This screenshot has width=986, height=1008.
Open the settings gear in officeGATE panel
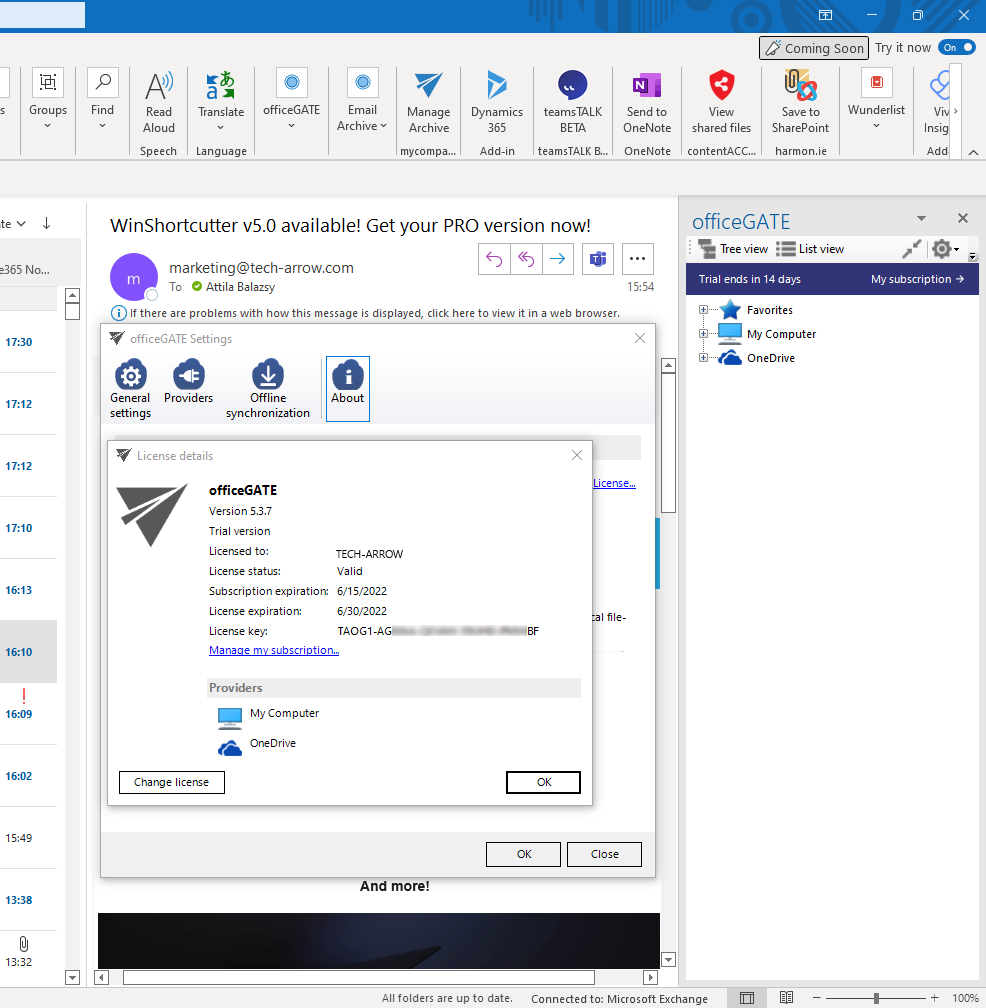[x=940, y=249]
